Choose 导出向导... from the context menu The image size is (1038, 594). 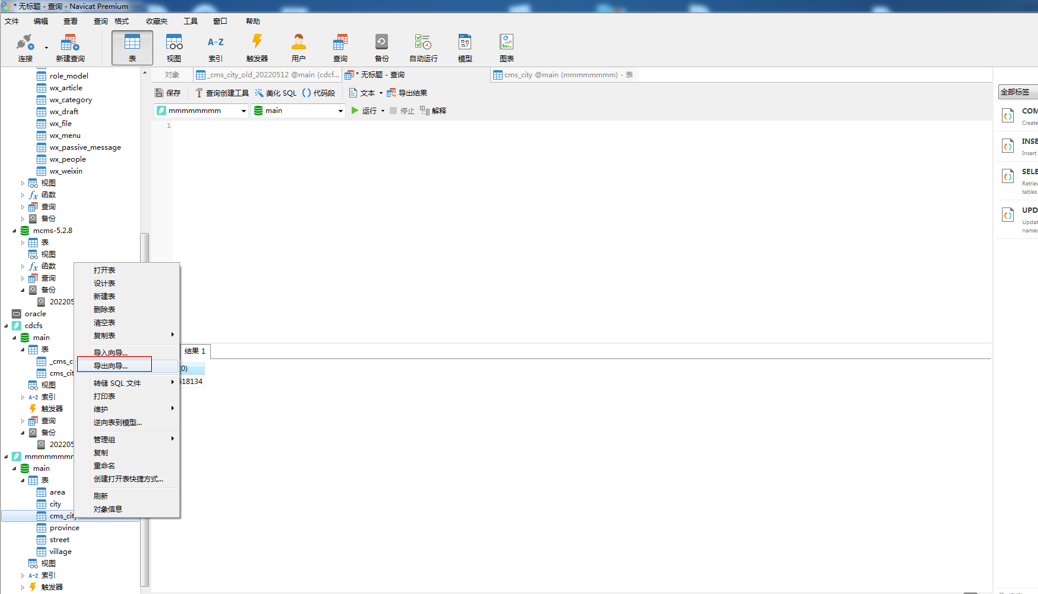pos(111,366)
